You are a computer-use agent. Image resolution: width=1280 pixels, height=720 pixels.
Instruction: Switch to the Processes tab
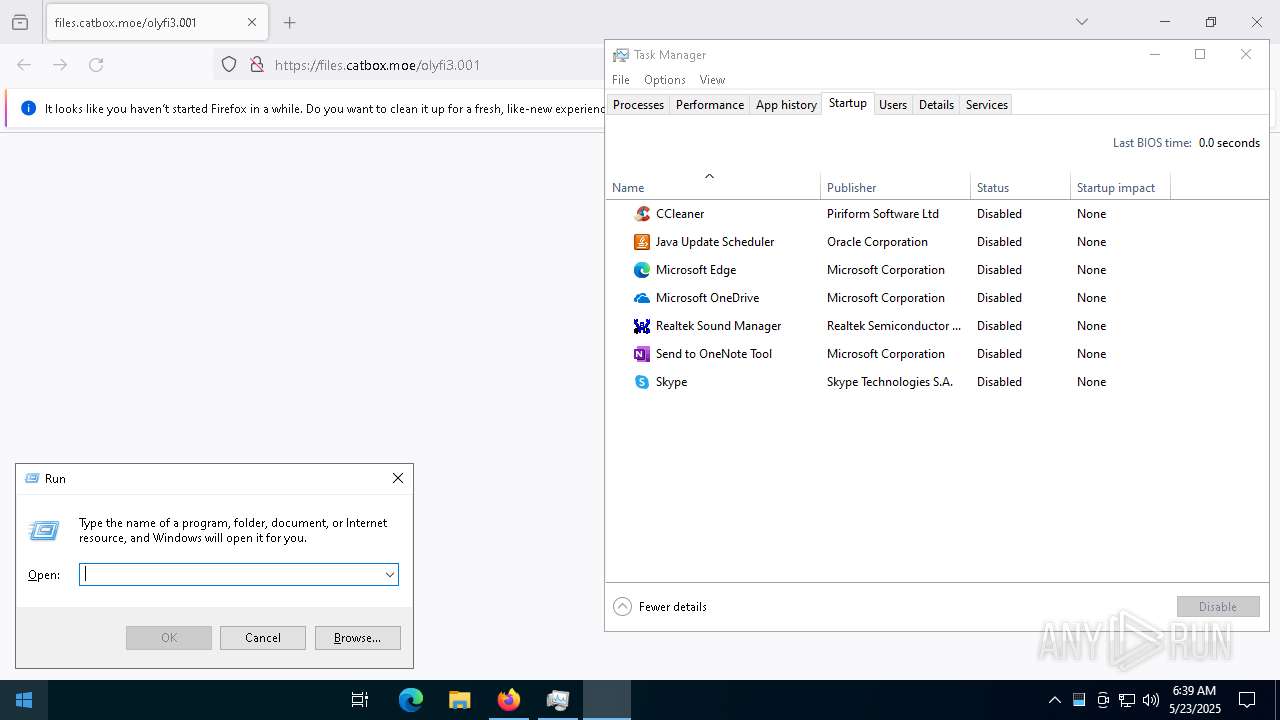tap(638, 105)
